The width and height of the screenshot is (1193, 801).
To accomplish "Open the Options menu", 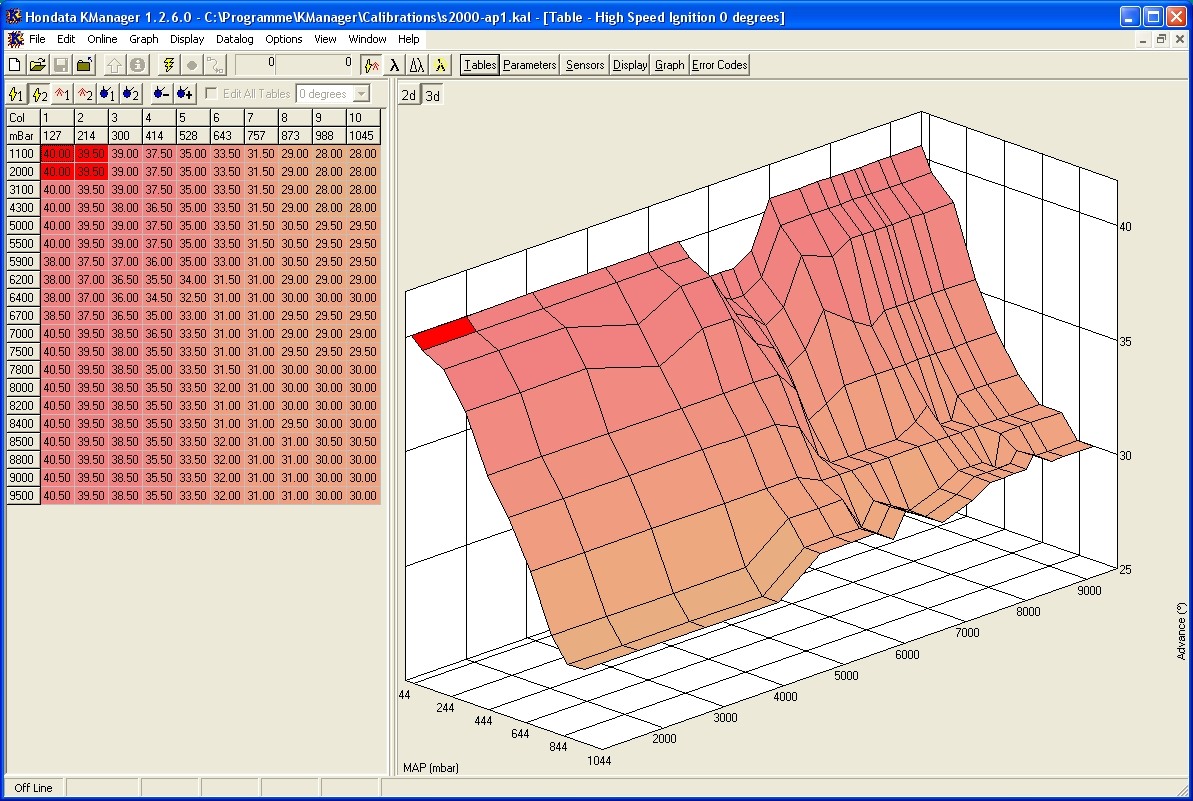I will pos(284,39).
